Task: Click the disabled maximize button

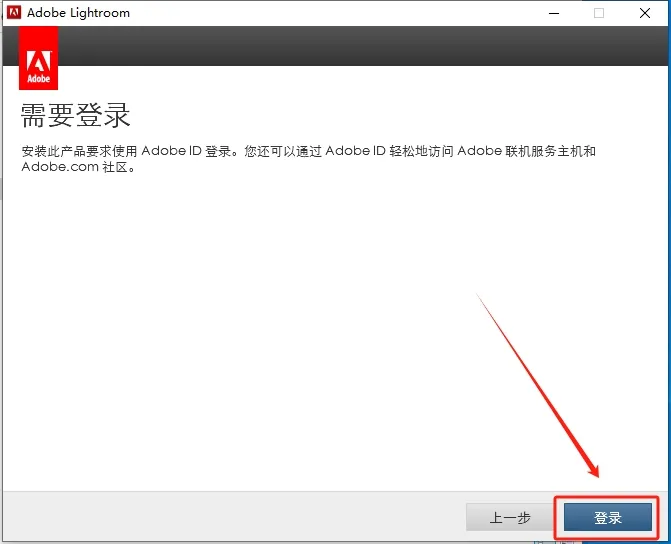Action: point(599,13)
